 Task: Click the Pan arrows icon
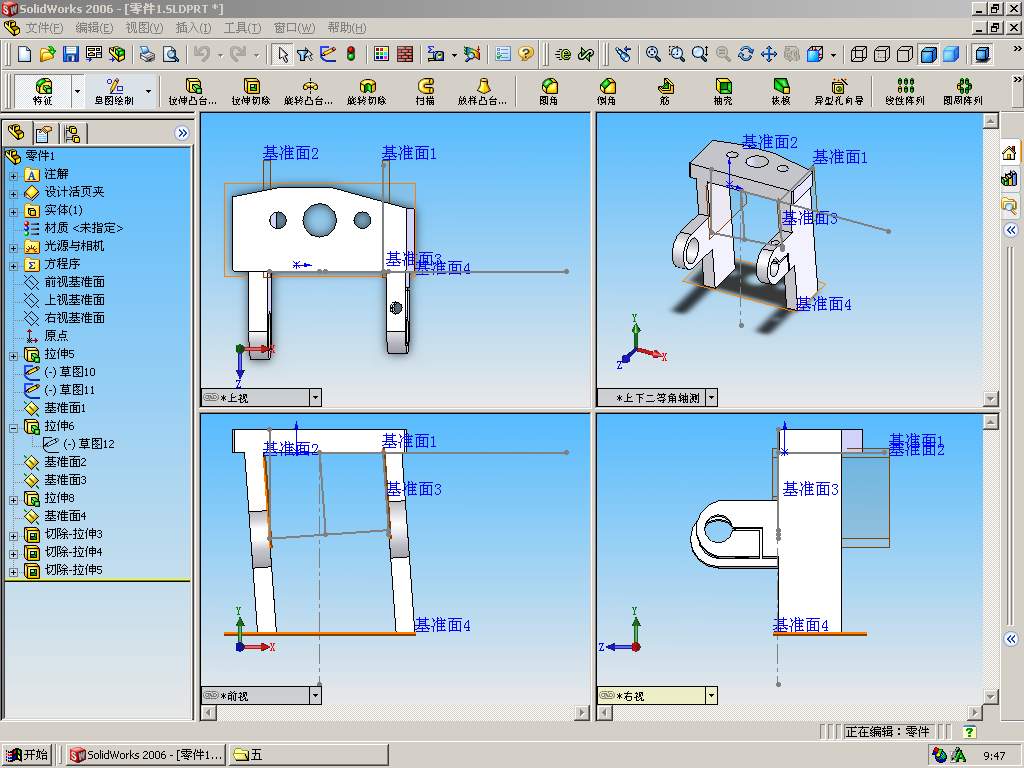[x=769, y=54]
